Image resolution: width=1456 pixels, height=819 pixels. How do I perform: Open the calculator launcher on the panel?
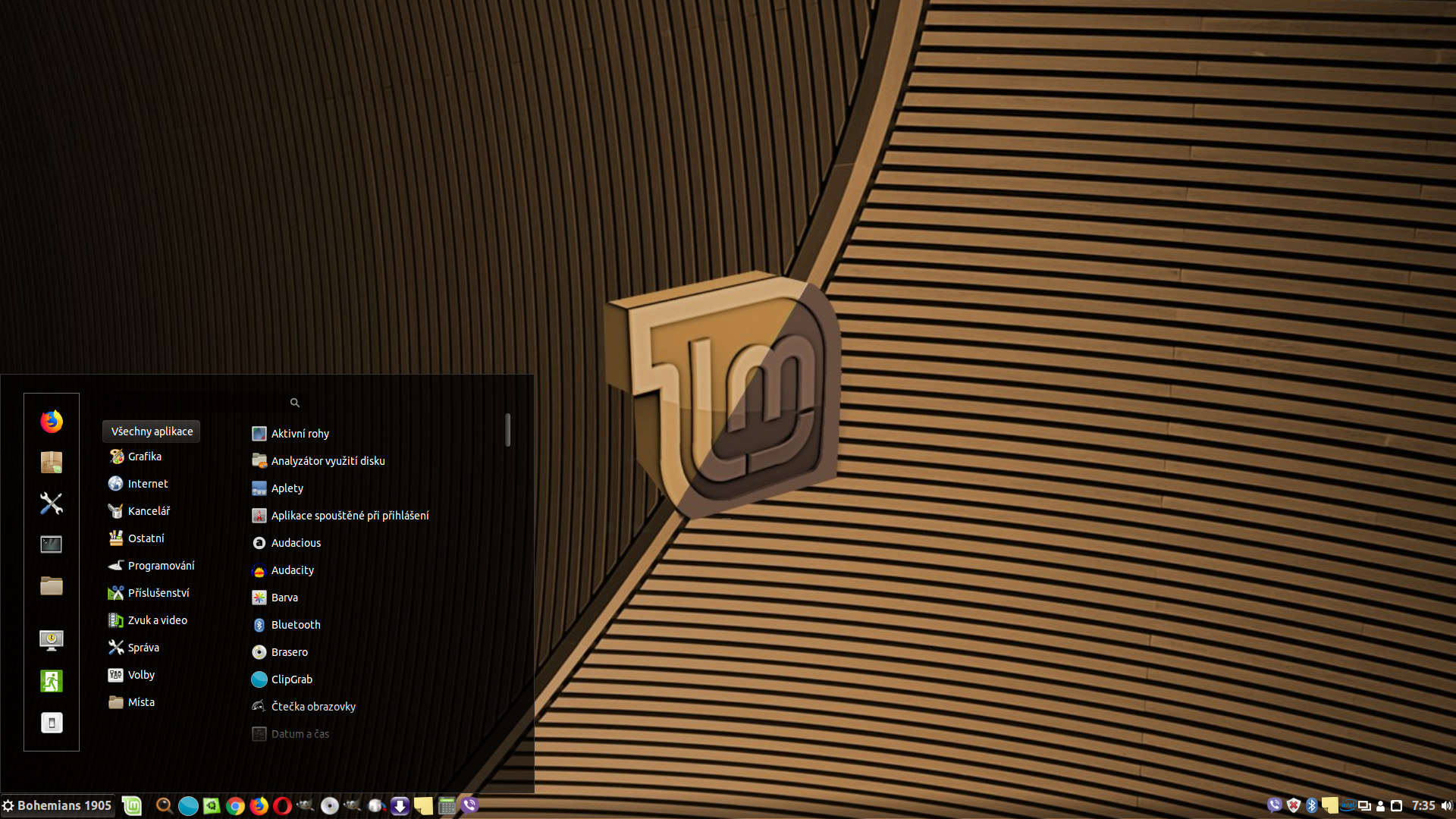point(447,805)
